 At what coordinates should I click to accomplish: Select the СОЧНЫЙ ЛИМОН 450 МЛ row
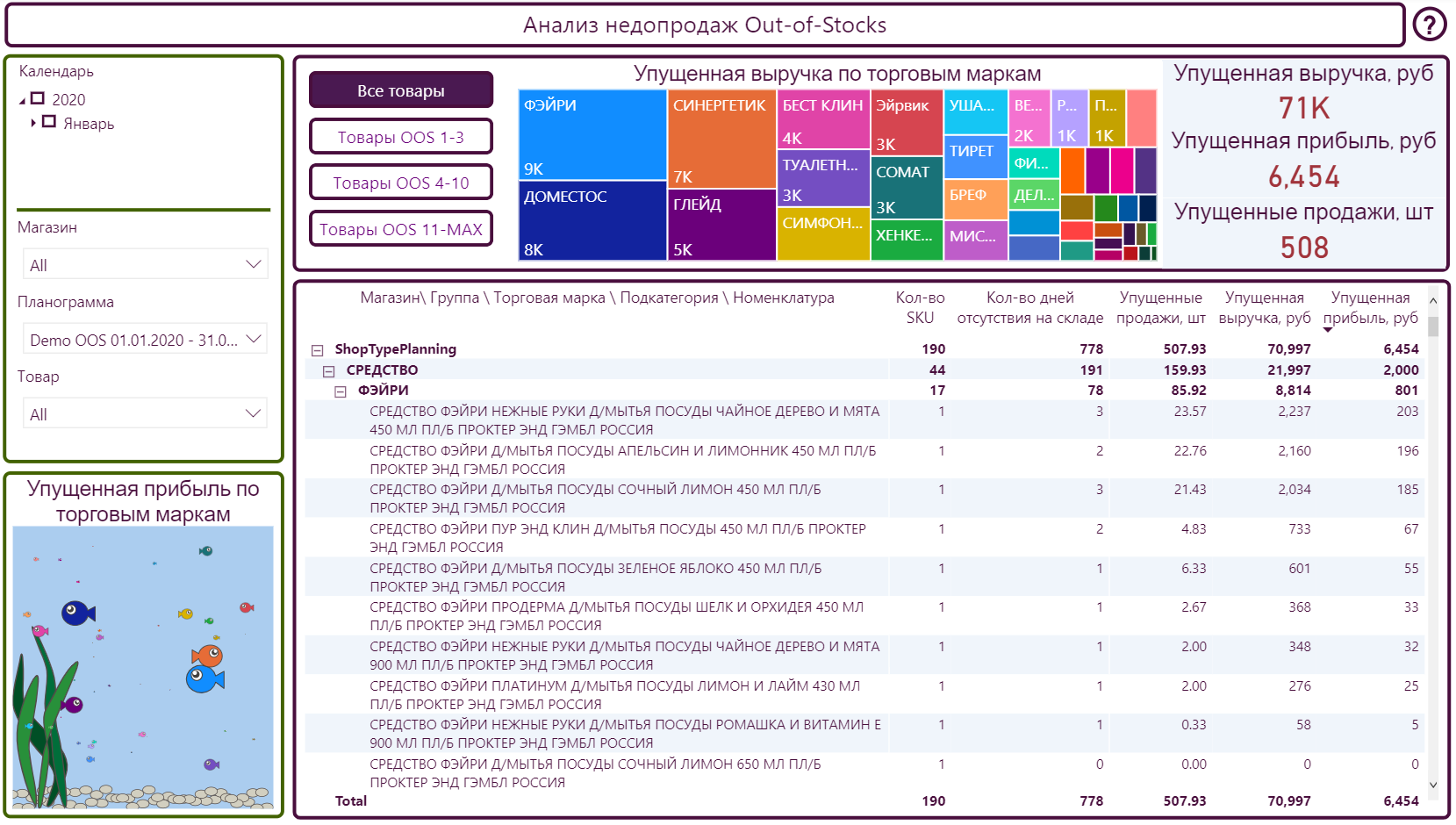pyautogui.click(x=864, y=498)
